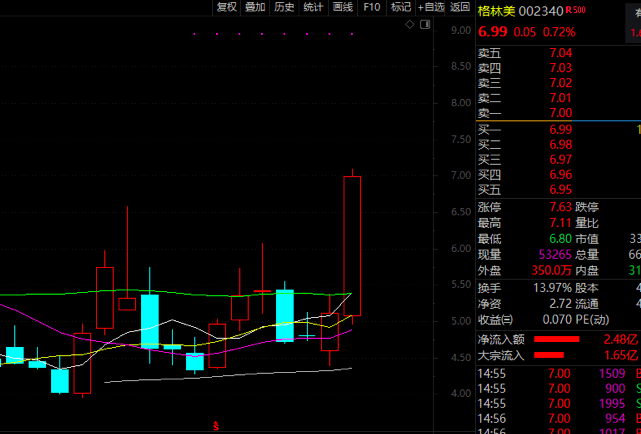Click the rectangle panel icon beside the diamond
This screenshot has height=434, width=641.
coord(426,27)
